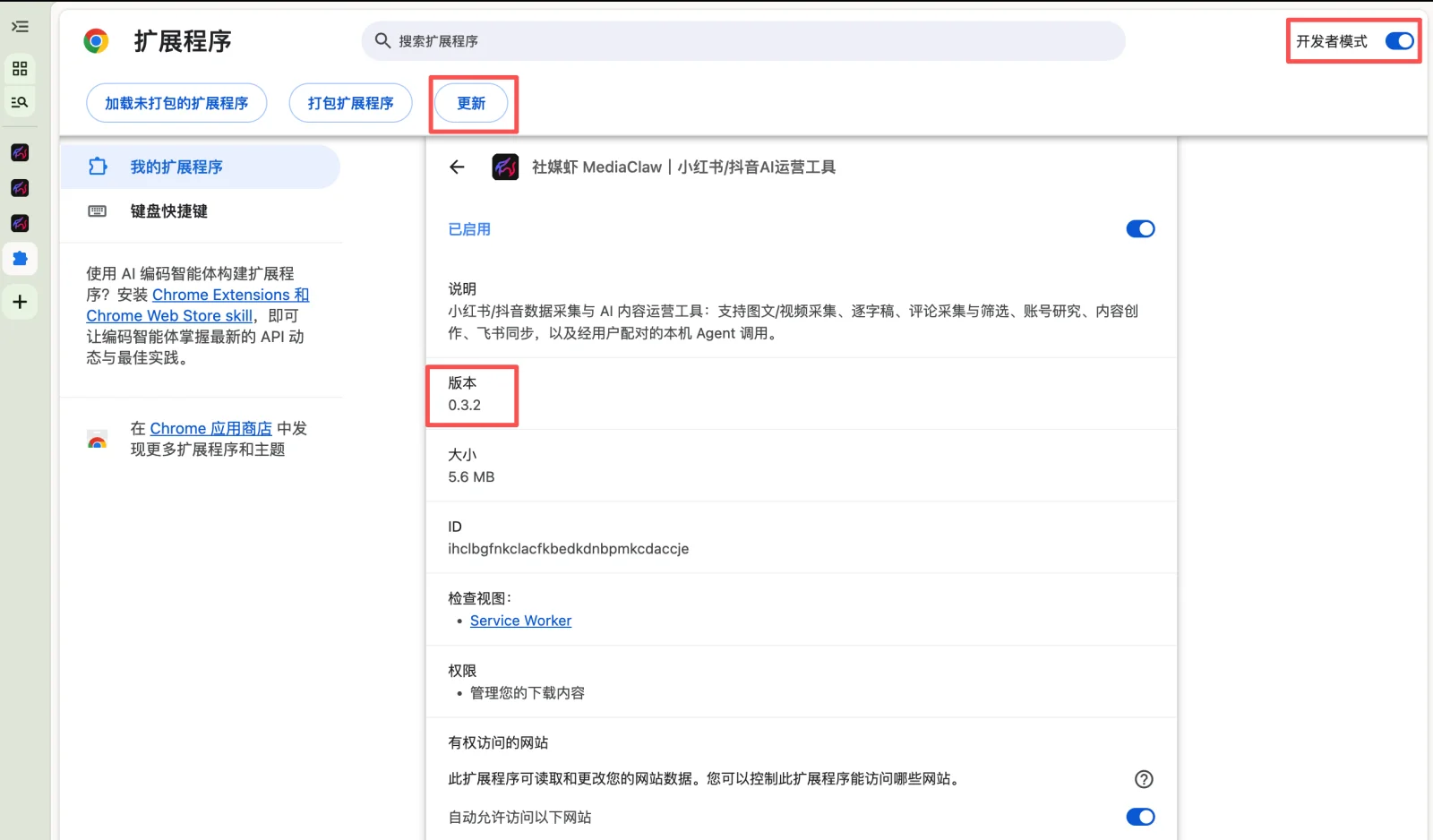1433x840 pixels.
Task: Collapse the left sidebar panel icon
Action: coord(20,27)
